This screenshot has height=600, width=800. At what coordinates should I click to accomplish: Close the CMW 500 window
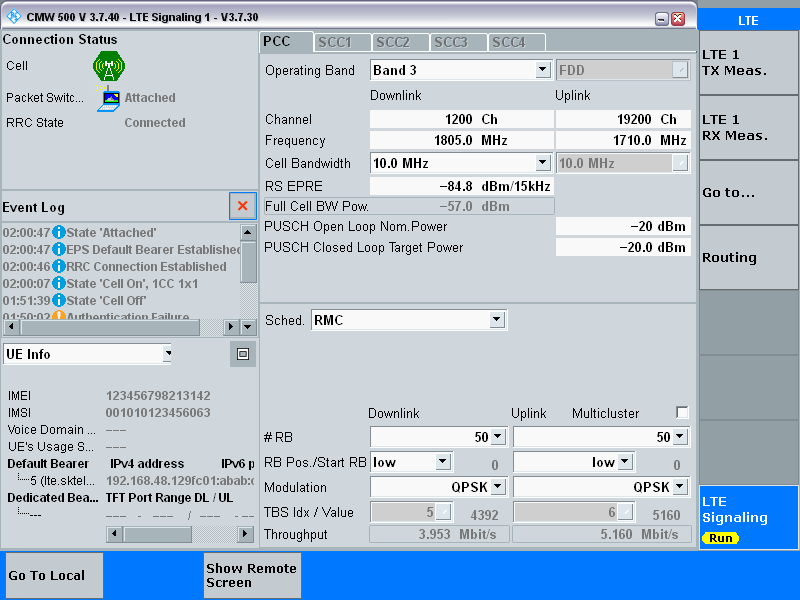click(678, 19)
